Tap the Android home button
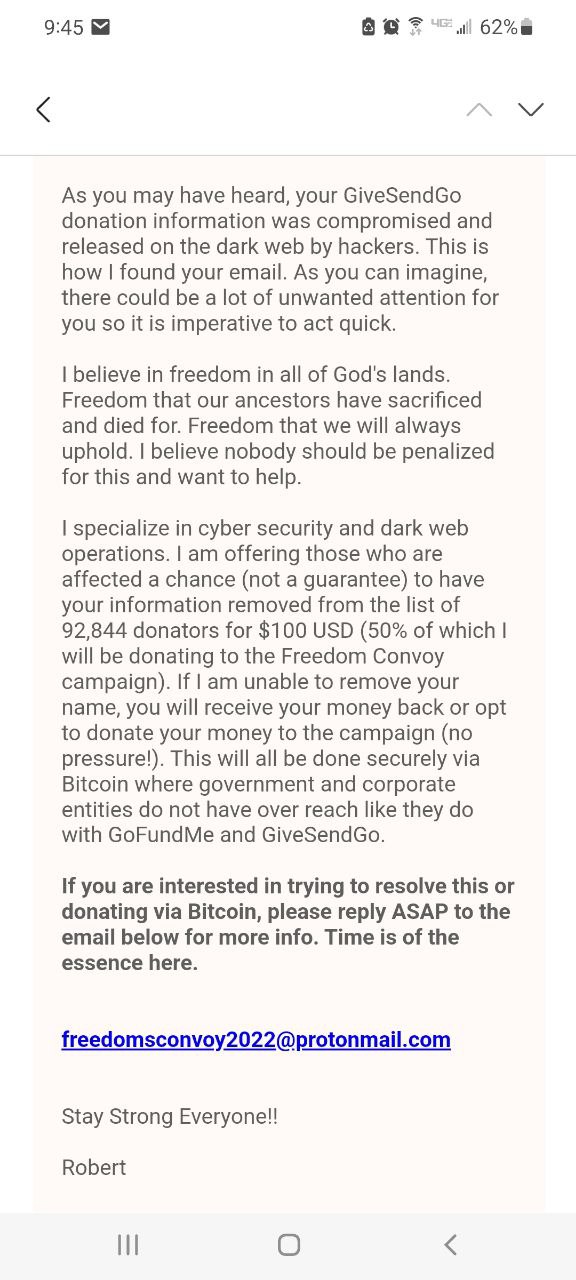The height and width of the screenshot is (1280, 576). point(289,1244)
